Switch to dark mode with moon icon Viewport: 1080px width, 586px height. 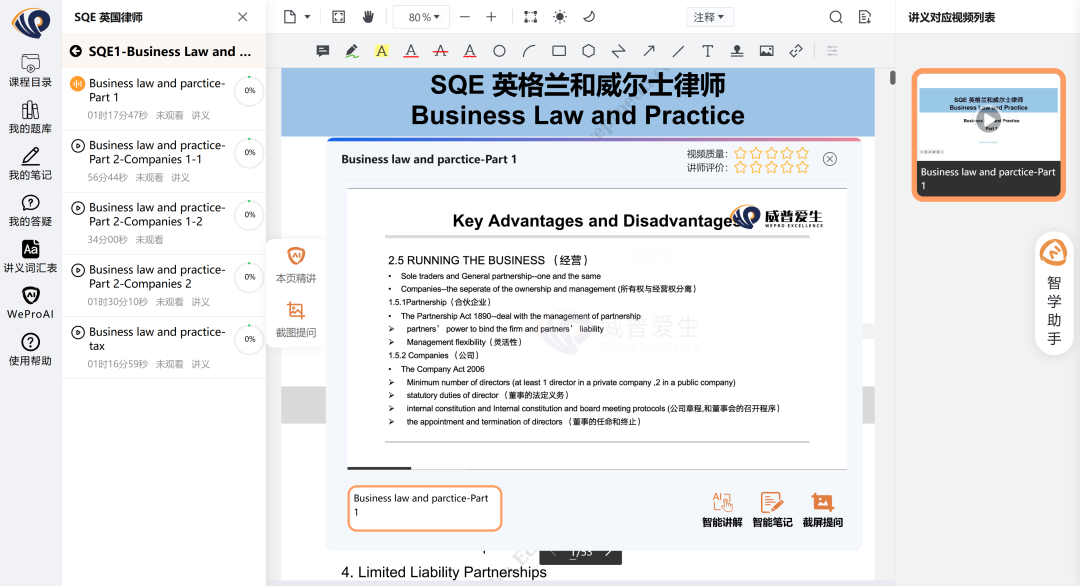pos(589,17)
